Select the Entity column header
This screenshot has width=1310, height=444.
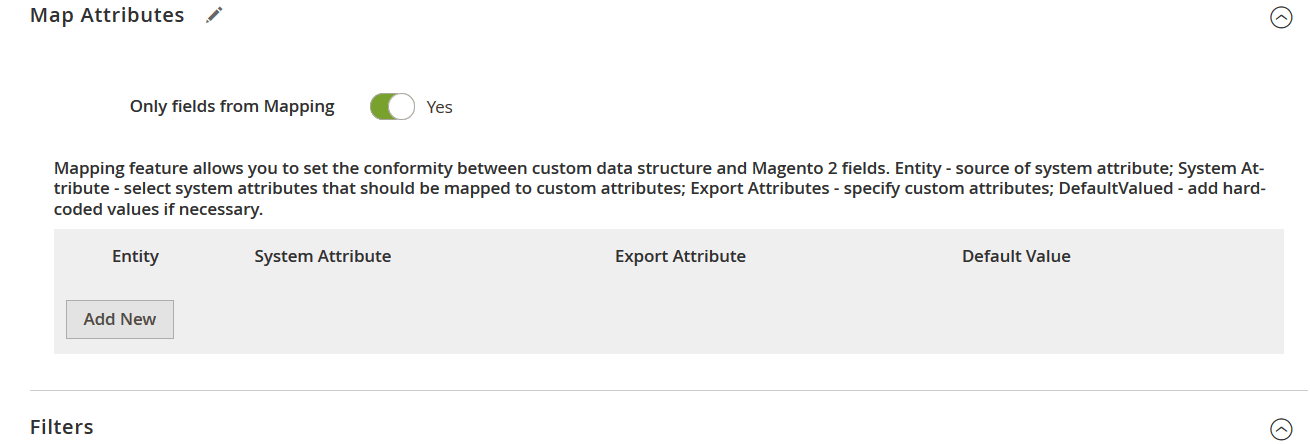(x=135, y=256)
